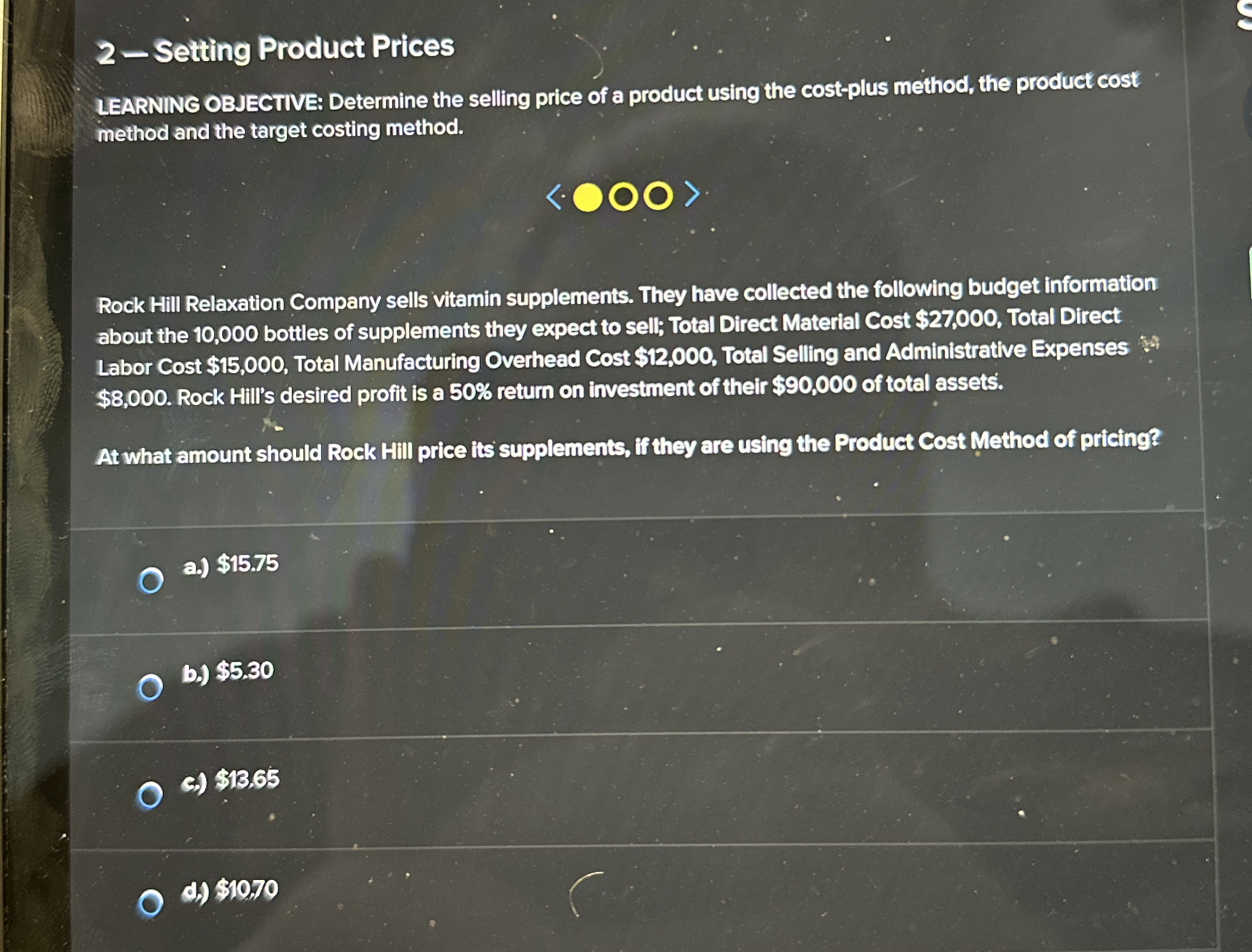Select answer option a.) $15.75
The width and height of the screenshot is (1252, 952).
coord(150,579)
